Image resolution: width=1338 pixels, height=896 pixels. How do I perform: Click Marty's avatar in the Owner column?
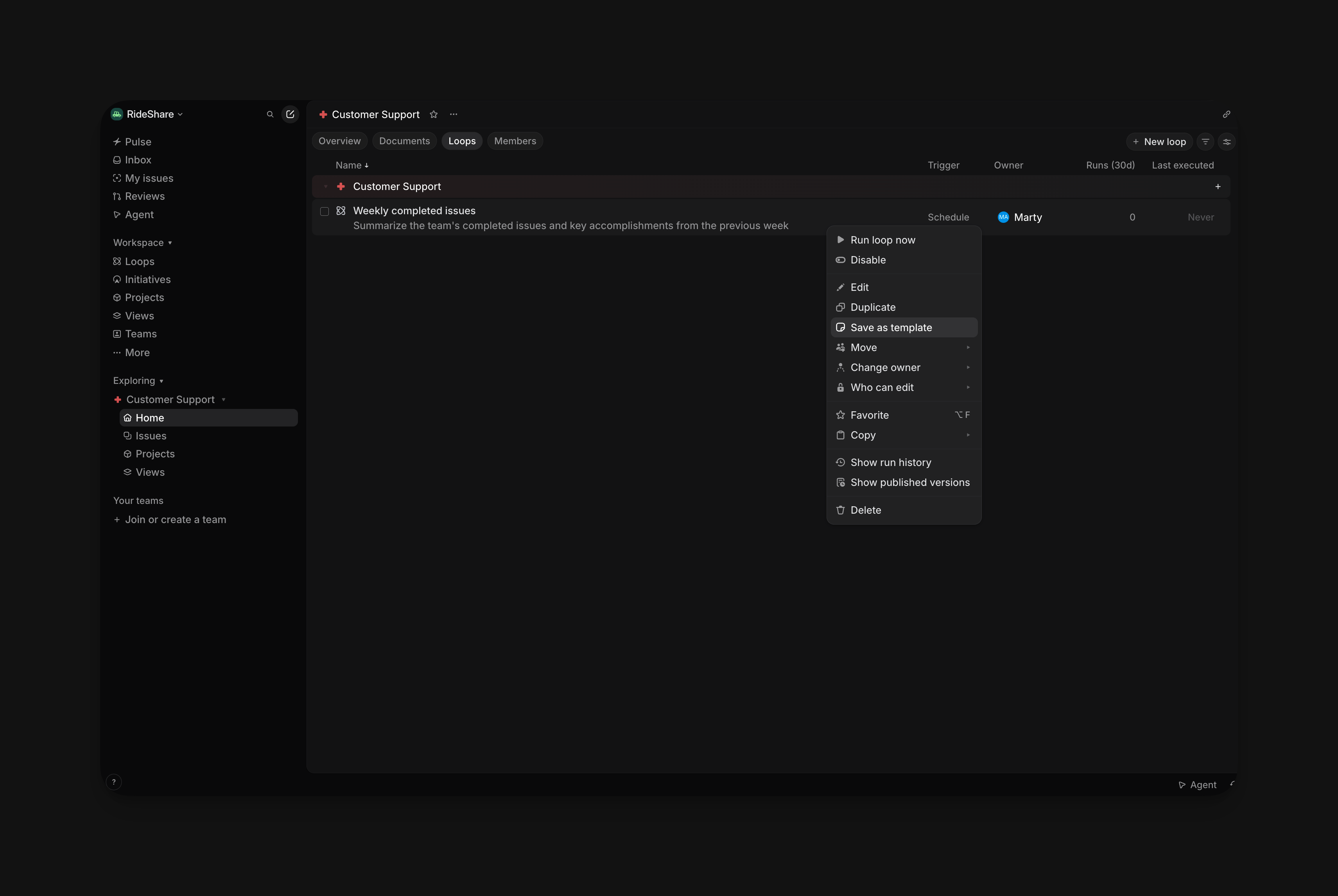point(1003,217)
